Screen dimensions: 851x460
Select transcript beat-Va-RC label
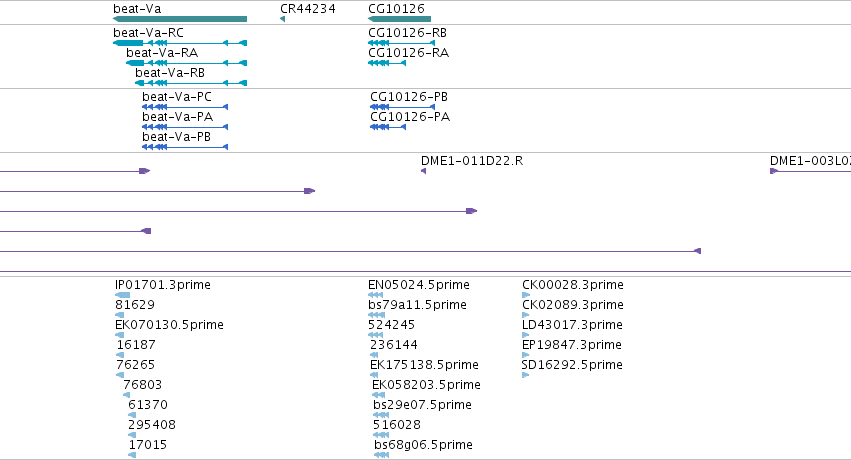pos(149,33)
